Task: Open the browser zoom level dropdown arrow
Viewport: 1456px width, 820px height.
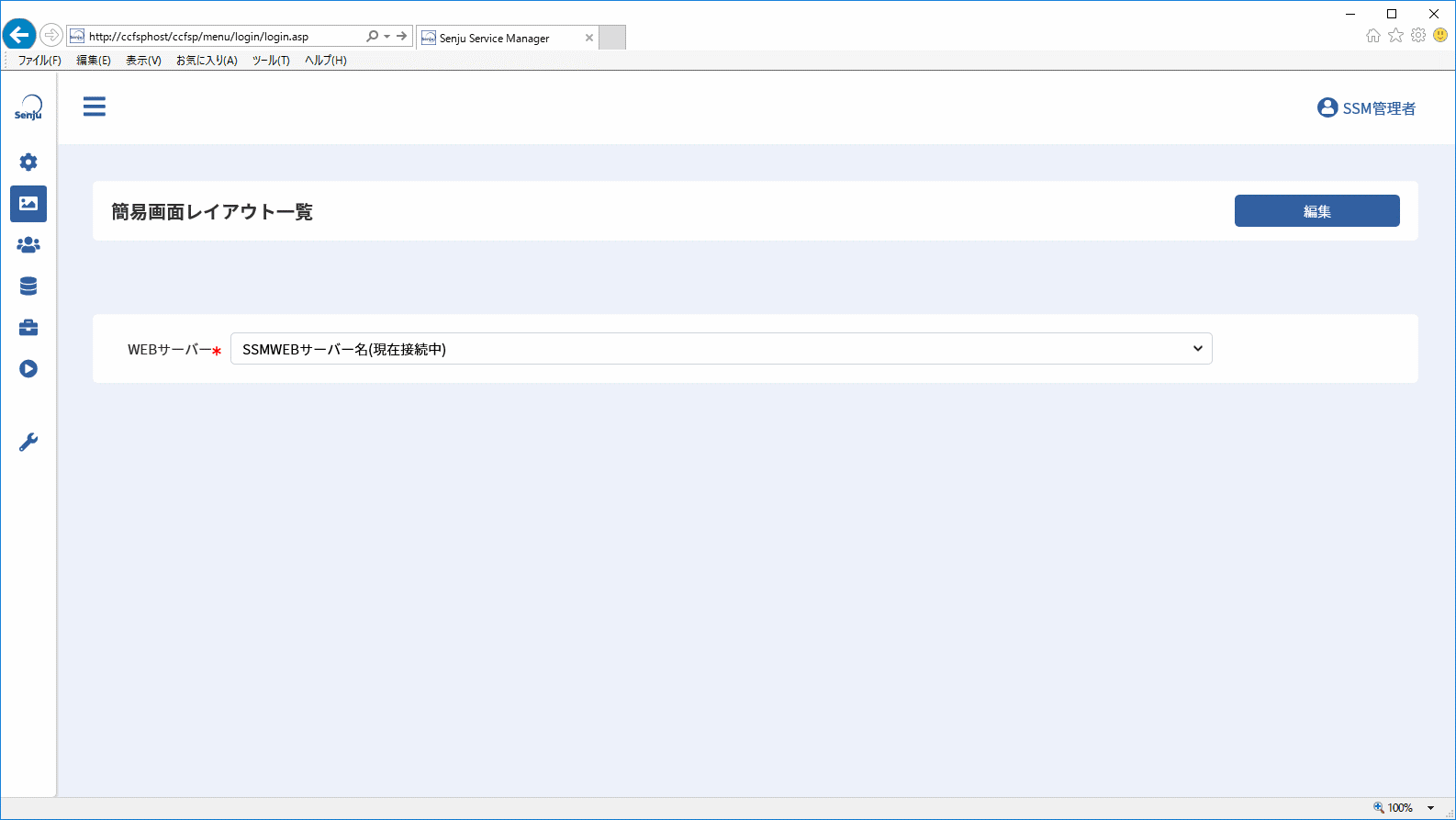Action: pyautogui.click(x=1430, y=808)
